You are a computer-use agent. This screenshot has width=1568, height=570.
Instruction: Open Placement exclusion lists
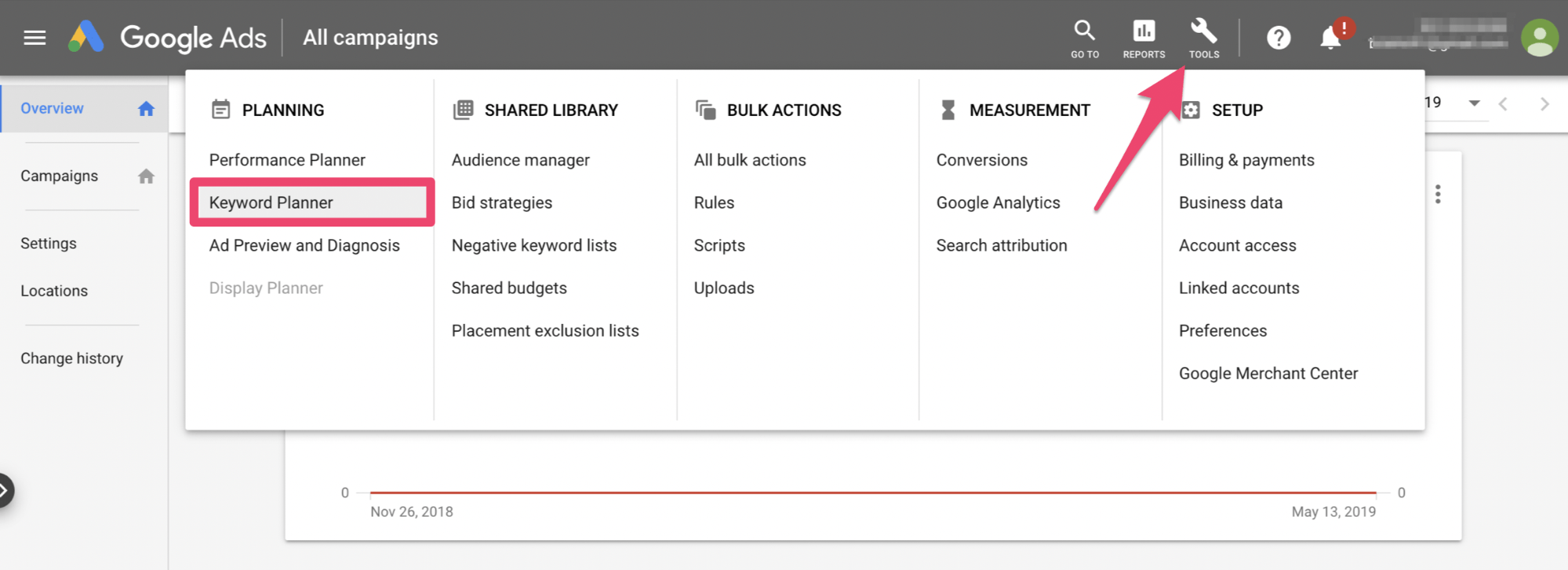pyautogui.click(x=544, y=331)
